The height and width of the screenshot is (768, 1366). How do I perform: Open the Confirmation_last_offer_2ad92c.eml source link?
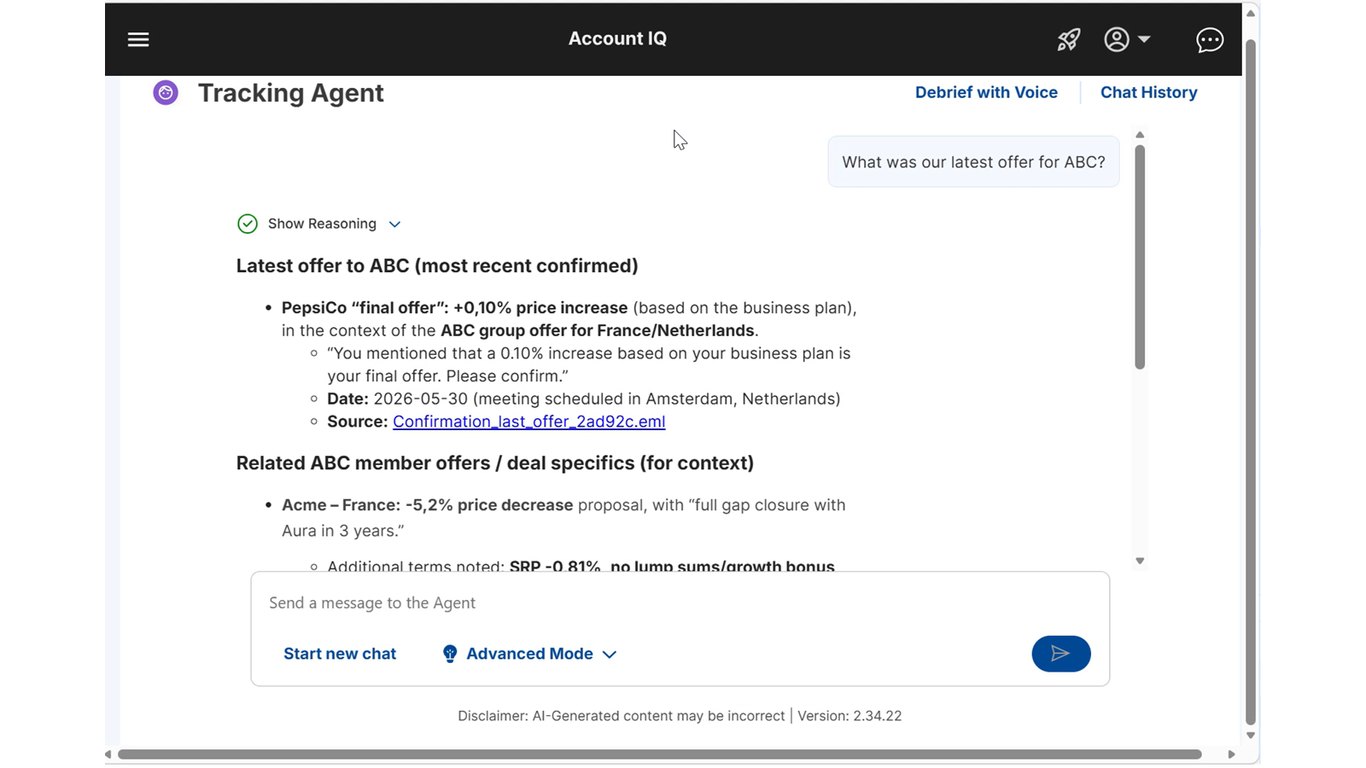tap(529, 421)
